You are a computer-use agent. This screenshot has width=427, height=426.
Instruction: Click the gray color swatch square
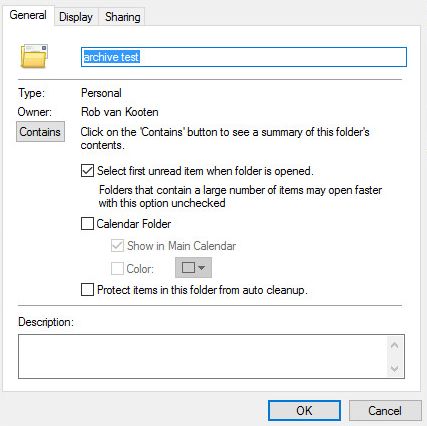tap(188, 267)
